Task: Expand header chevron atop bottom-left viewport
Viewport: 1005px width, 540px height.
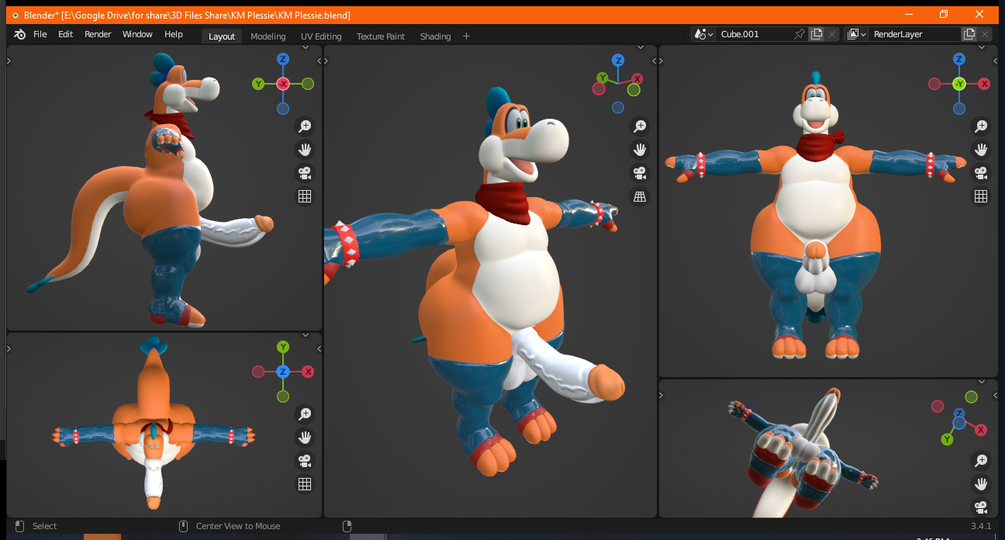Action: (305, 335)
